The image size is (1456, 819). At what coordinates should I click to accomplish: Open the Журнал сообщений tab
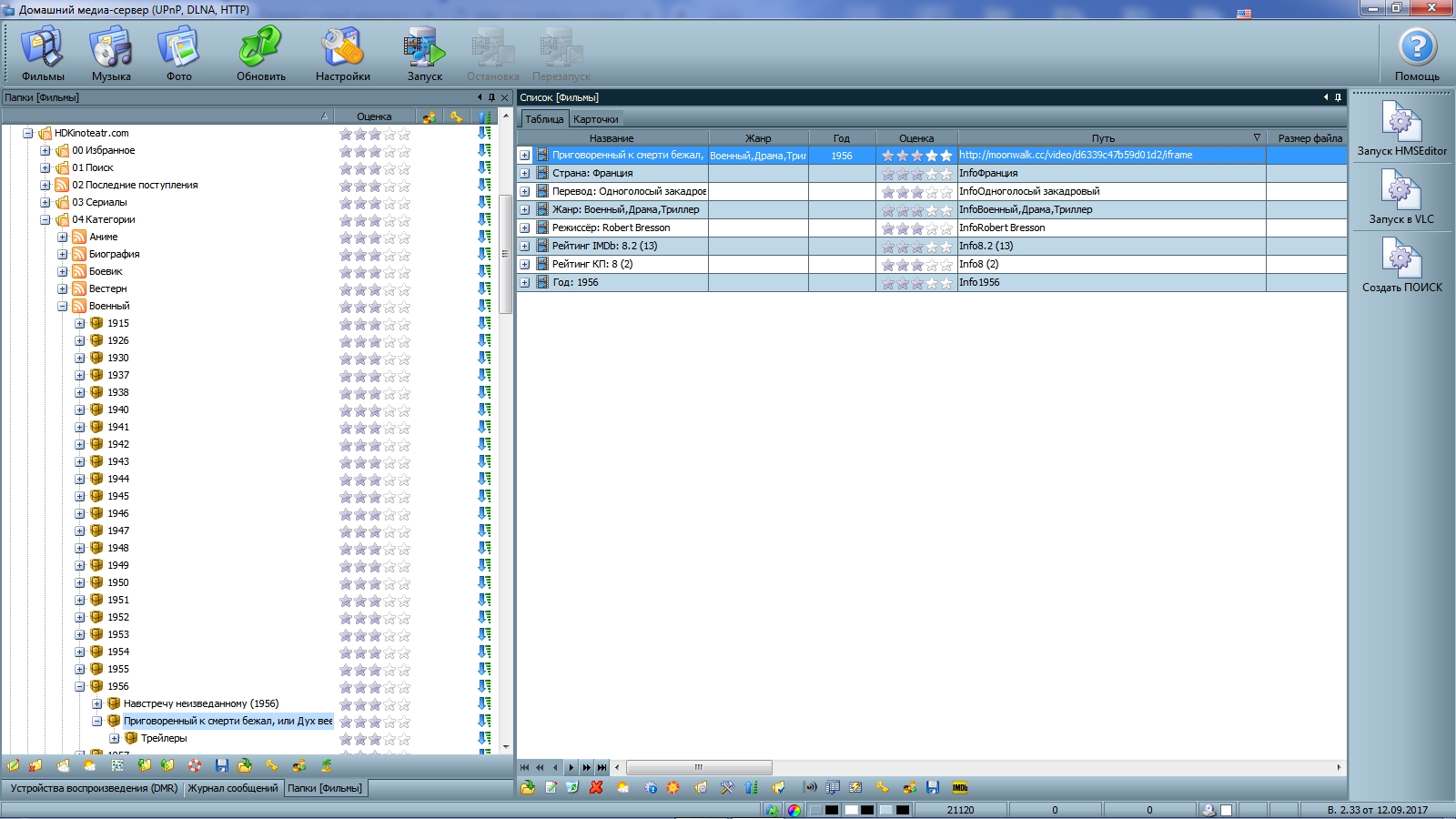pos(233,788)
